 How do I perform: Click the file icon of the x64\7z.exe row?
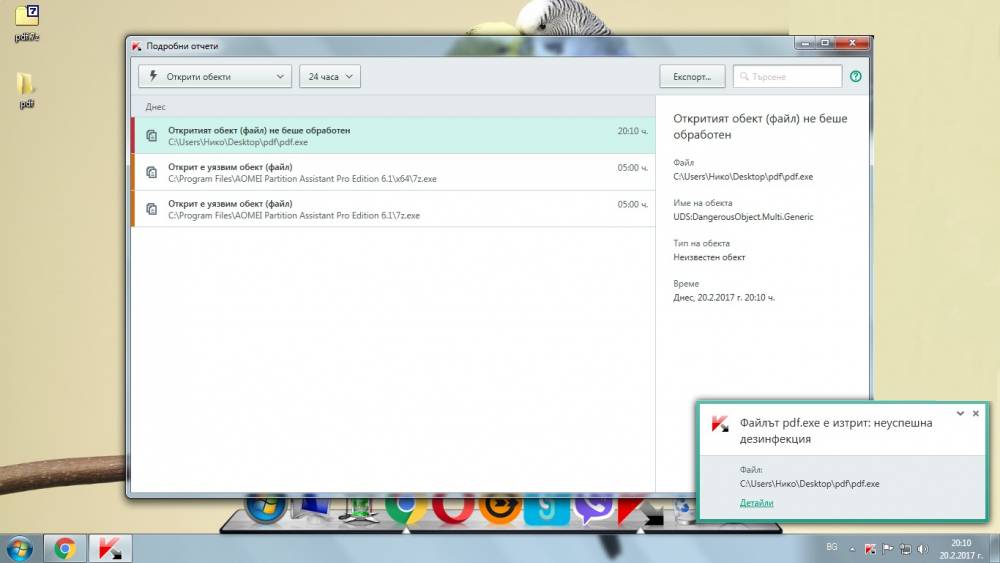point(152,172)
